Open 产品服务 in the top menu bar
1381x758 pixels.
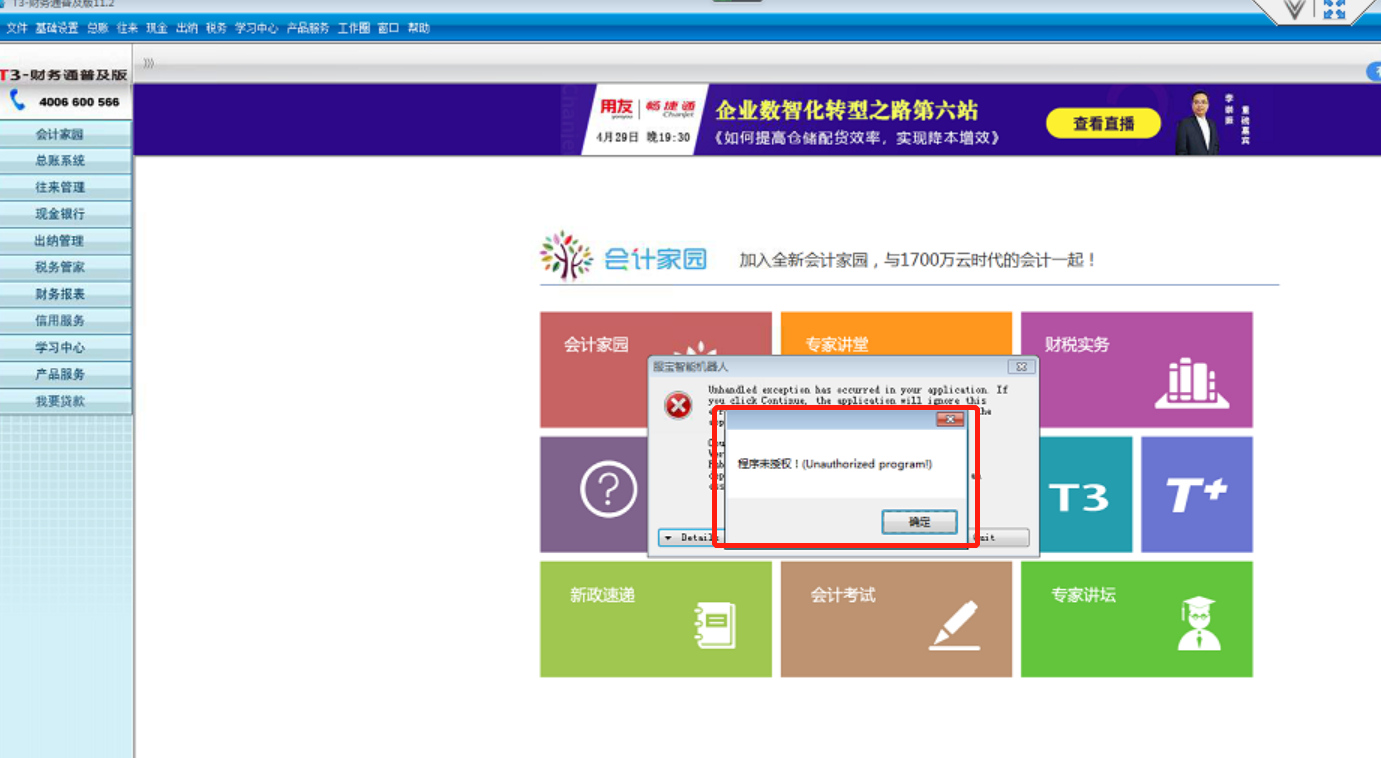pos(307,28)
